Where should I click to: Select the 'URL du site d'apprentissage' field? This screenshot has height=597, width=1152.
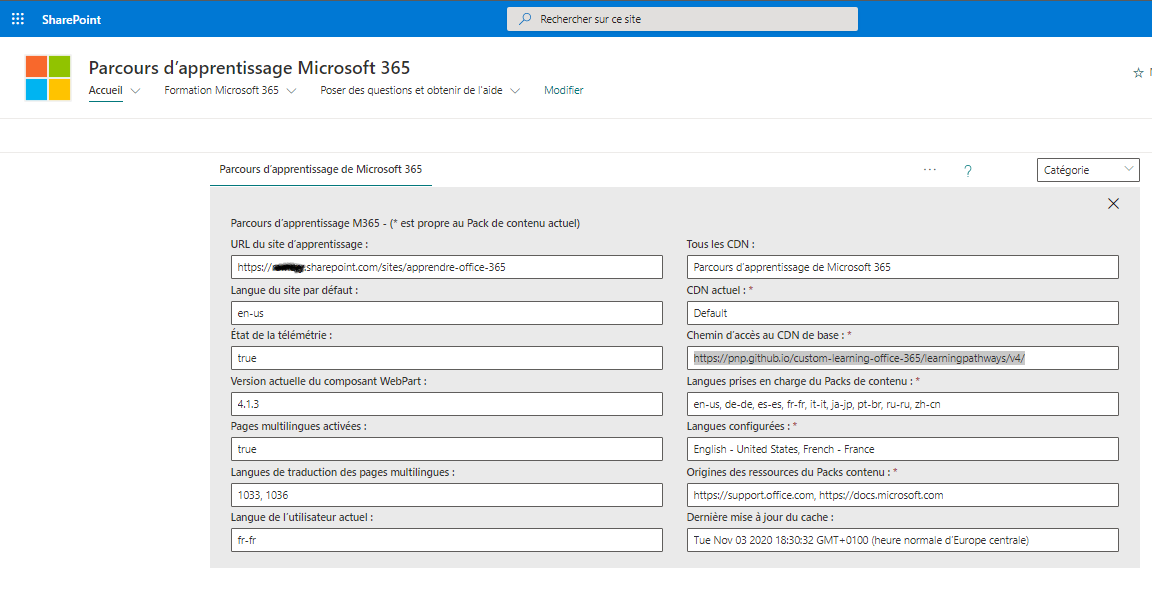click(443, 266)
